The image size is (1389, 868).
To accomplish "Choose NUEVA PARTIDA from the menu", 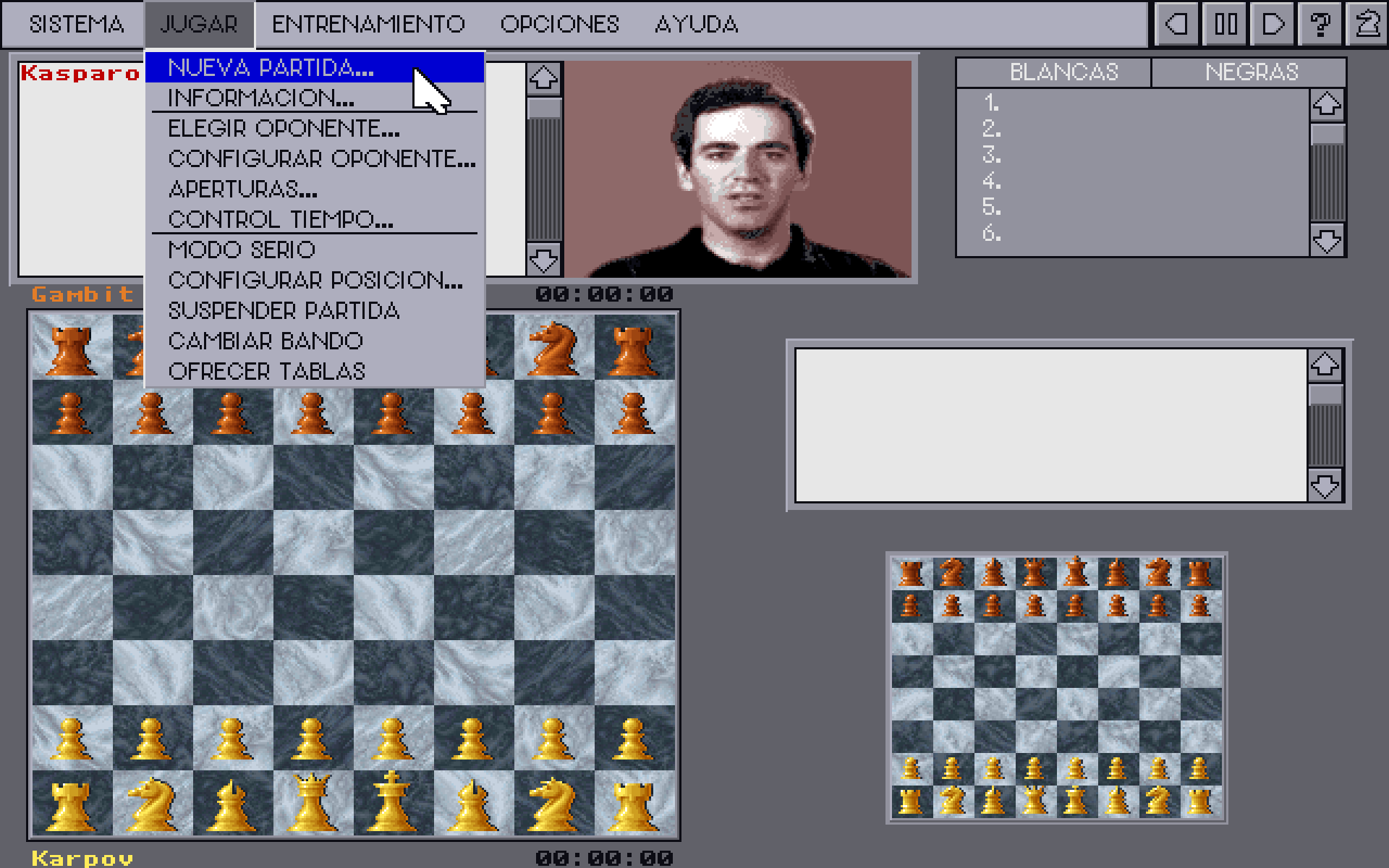I will pyautogui.click(x=315, y=68).
